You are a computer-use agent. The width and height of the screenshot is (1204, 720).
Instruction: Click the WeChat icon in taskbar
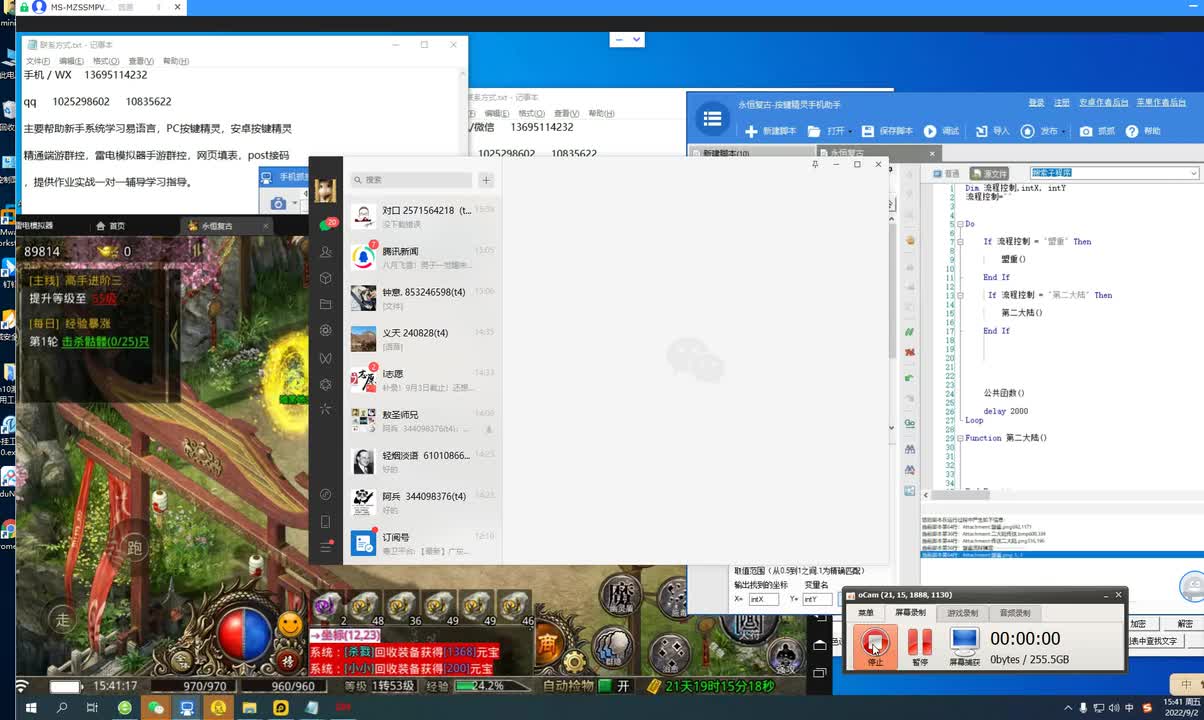click(x=155, y=708)
